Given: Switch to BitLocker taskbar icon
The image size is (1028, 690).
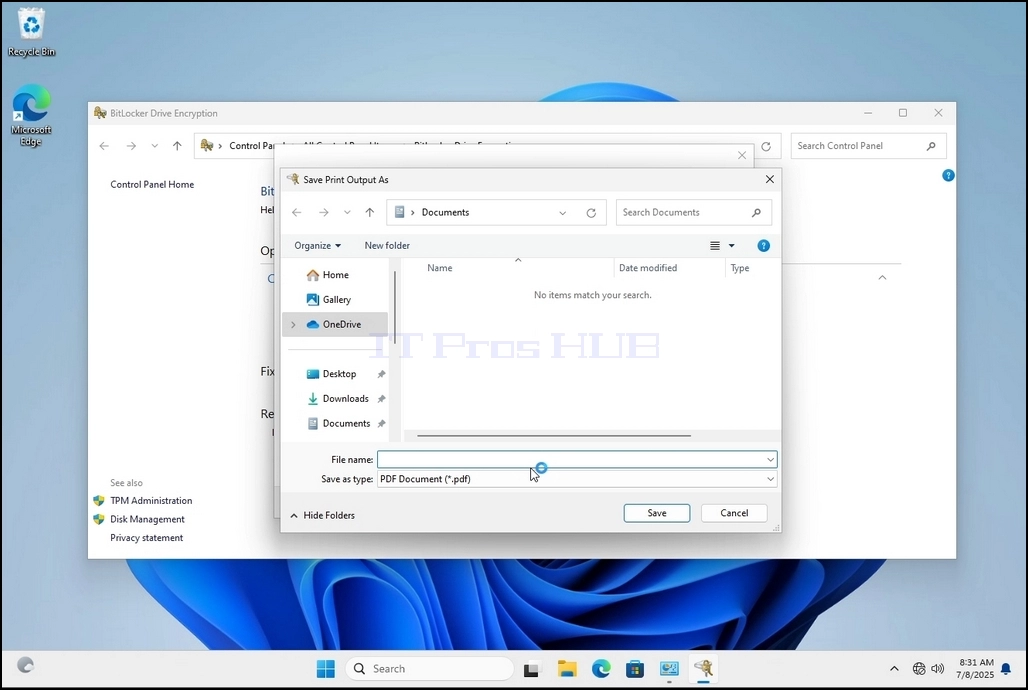Looking at the screenshot, I should click(x=703, y=669).
